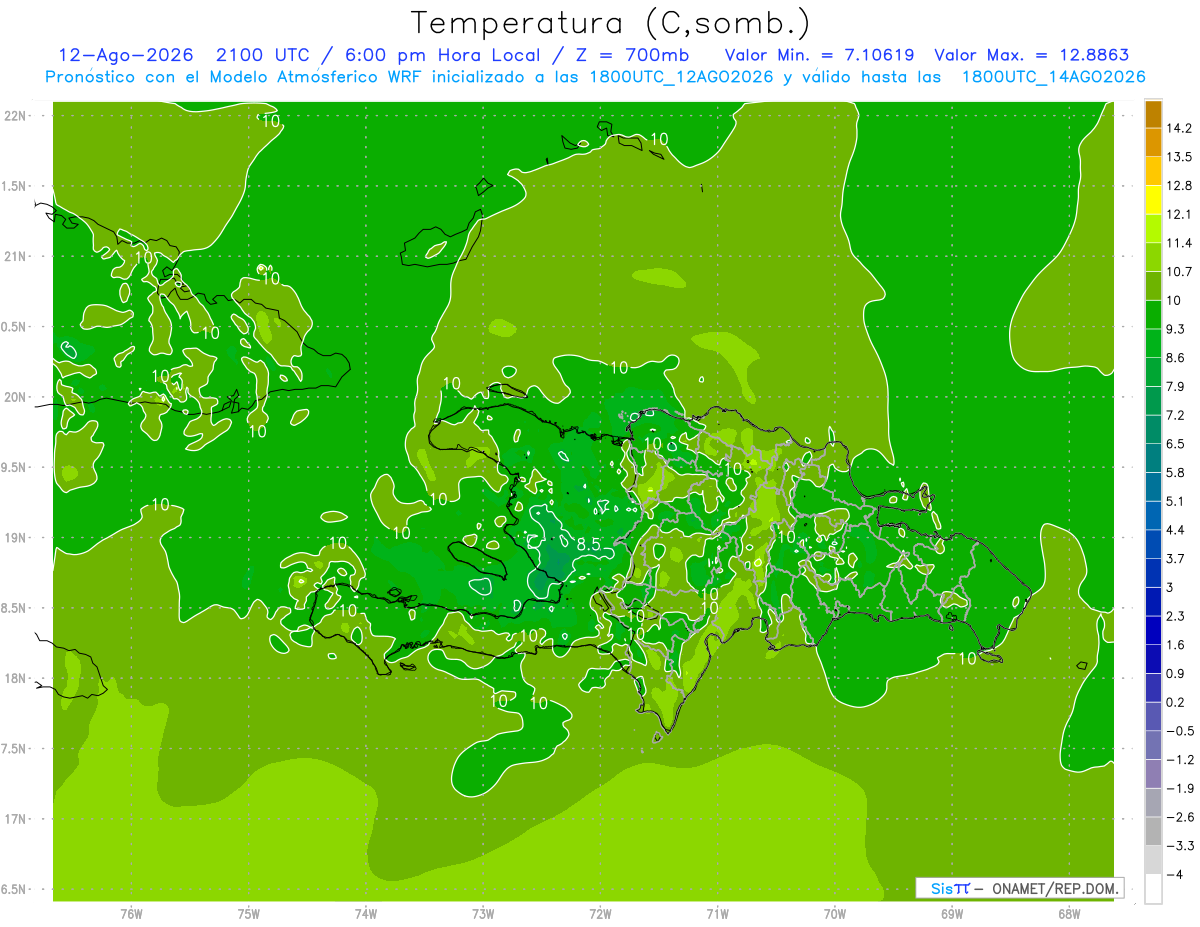This screenshot has height=927, width=1200.
Task: Click the legend value "2.3"
Action: tap(1176, 616)
